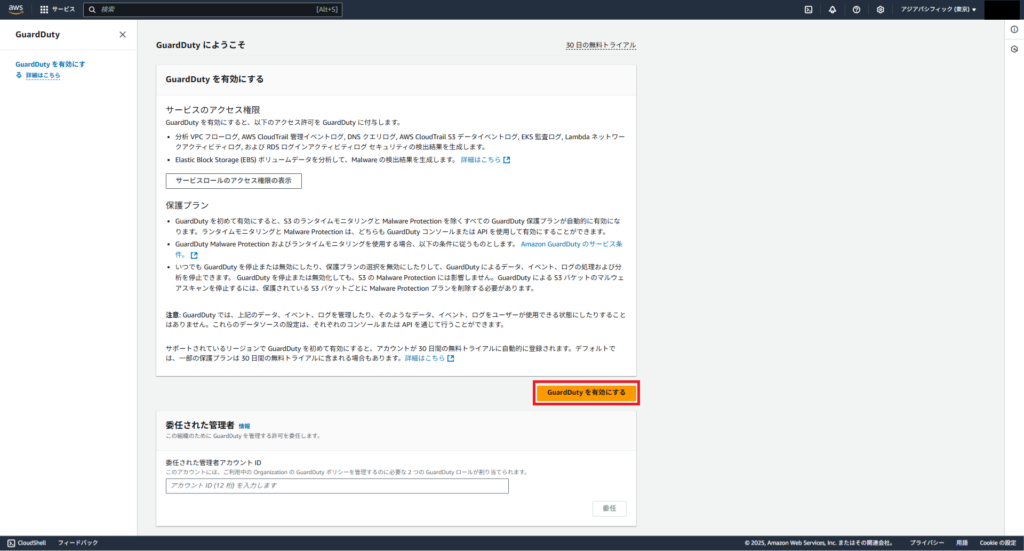Open the clock icon in right side panel
Screen dimensions: 1024x551
[1014, 49]
